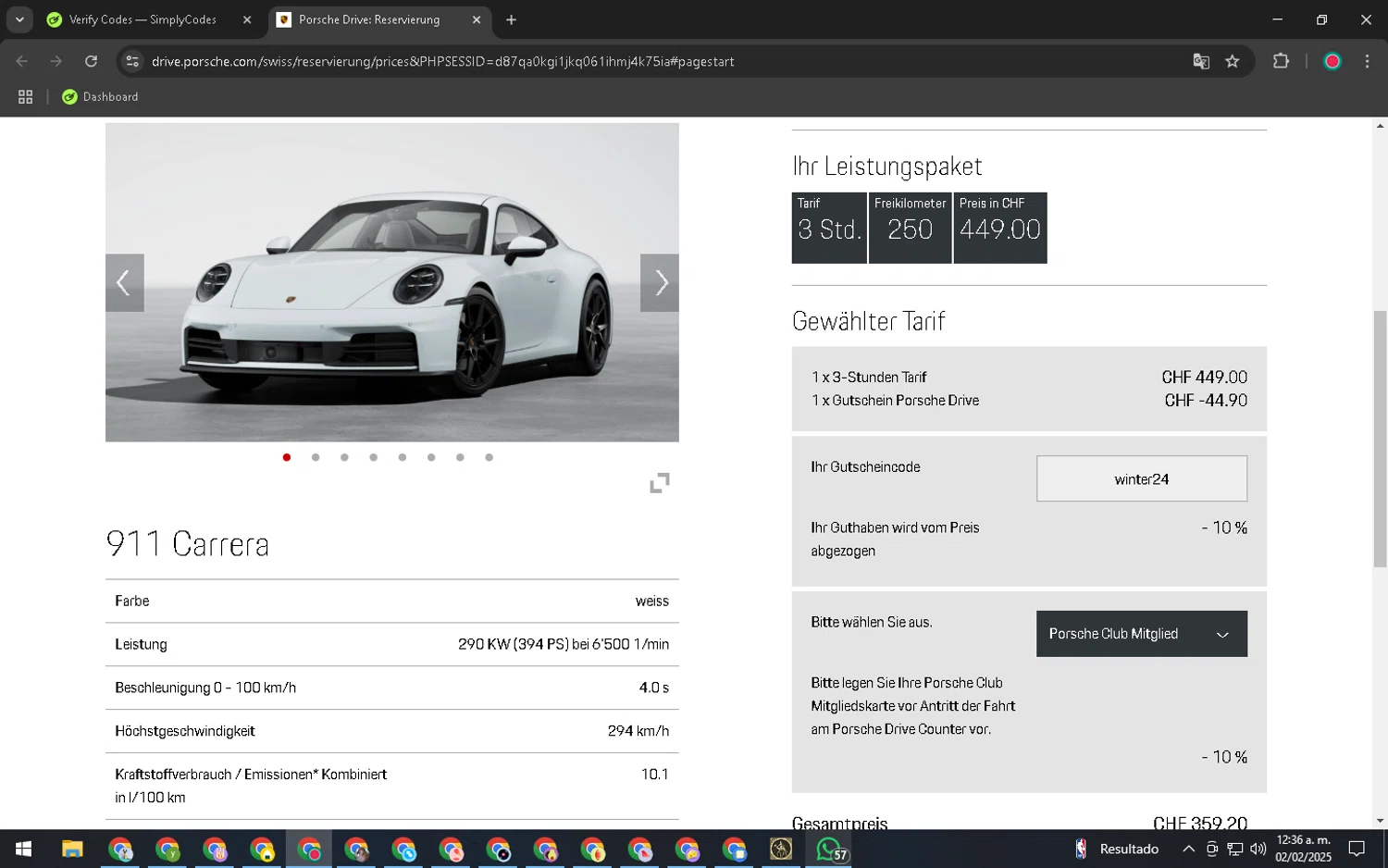Open the Porsche Club Mitglied dropdown
The width and height of the screenshot is (1388, 868).
(x=1141, y=634)
